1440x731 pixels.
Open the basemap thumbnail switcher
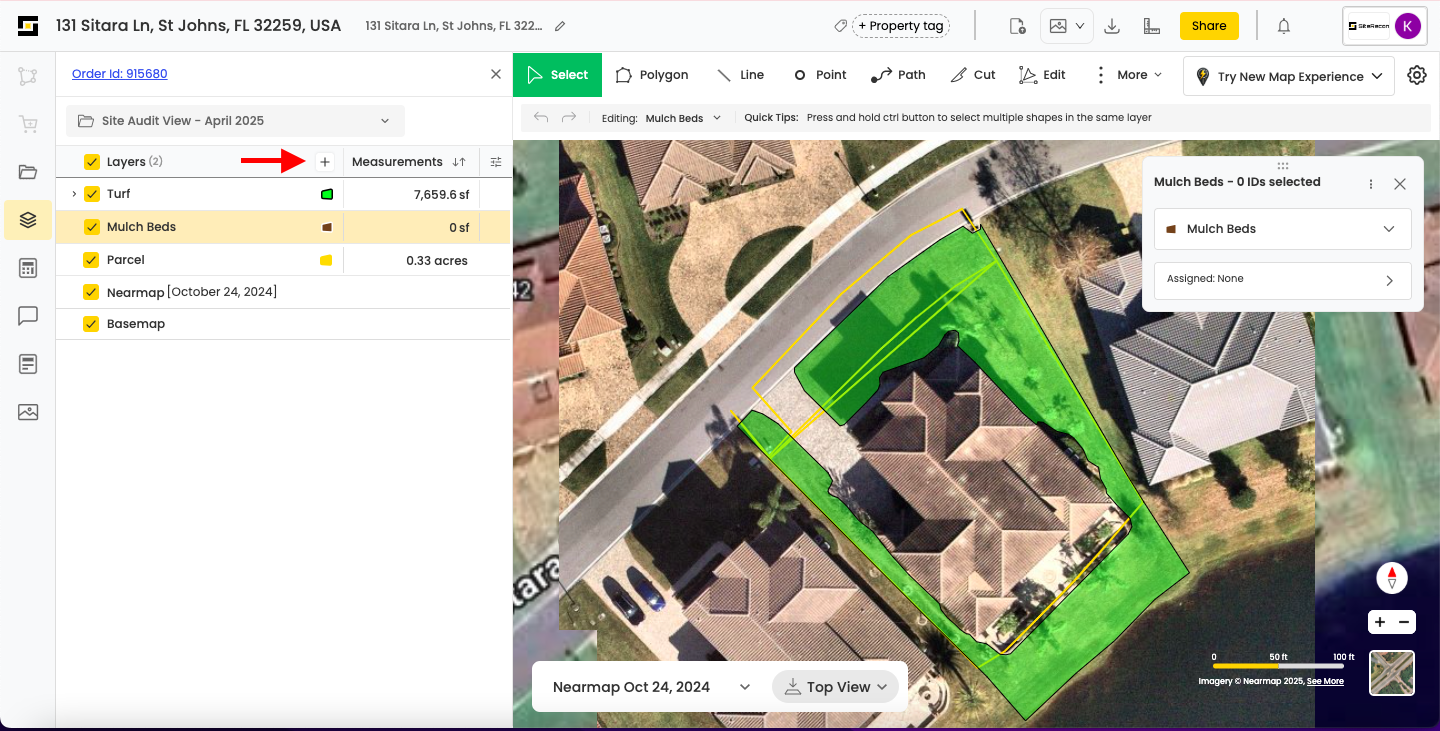1392,673
